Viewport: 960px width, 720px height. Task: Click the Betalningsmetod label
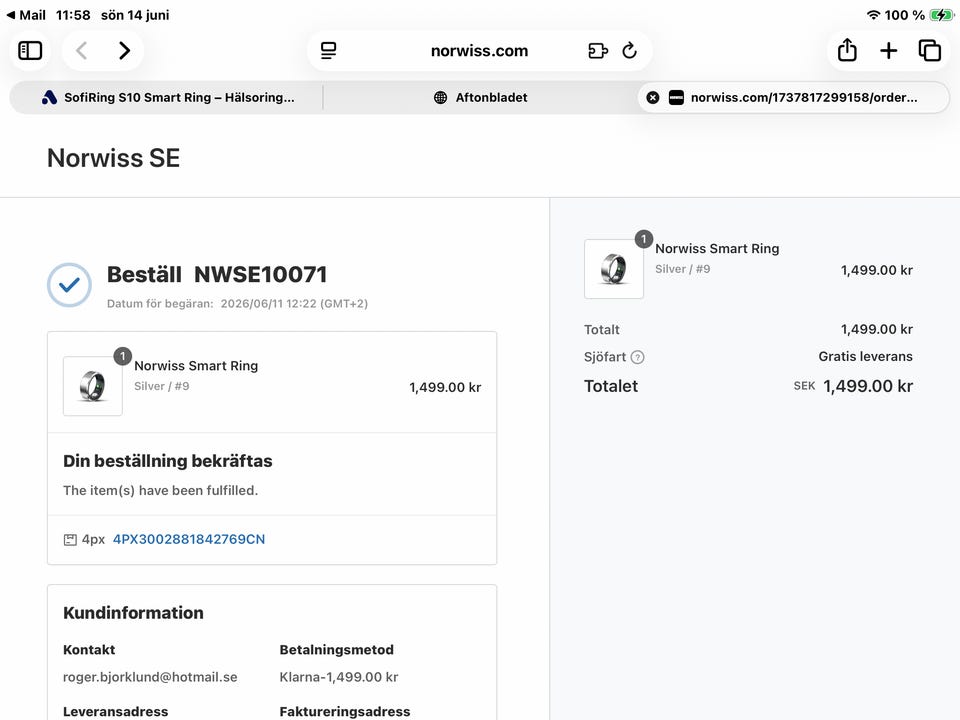pos(337,650)
